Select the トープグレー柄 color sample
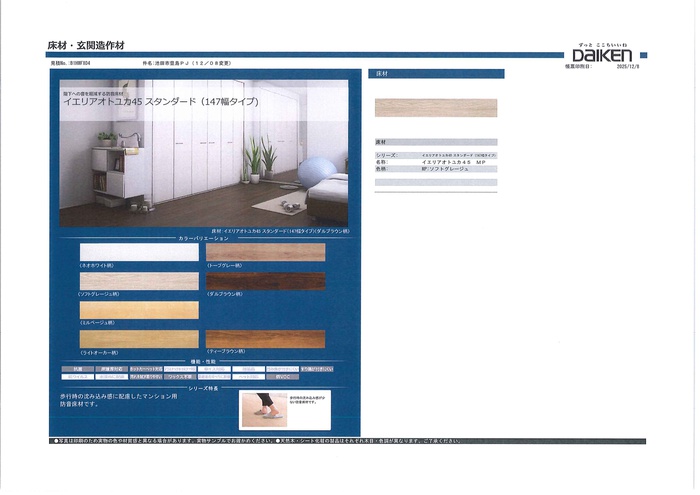 [265, 252]
